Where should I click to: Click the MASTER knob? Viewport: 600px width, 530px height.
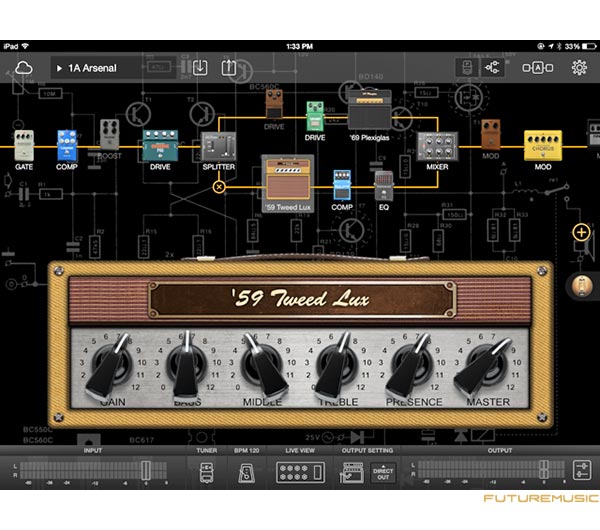pos(487,365)
